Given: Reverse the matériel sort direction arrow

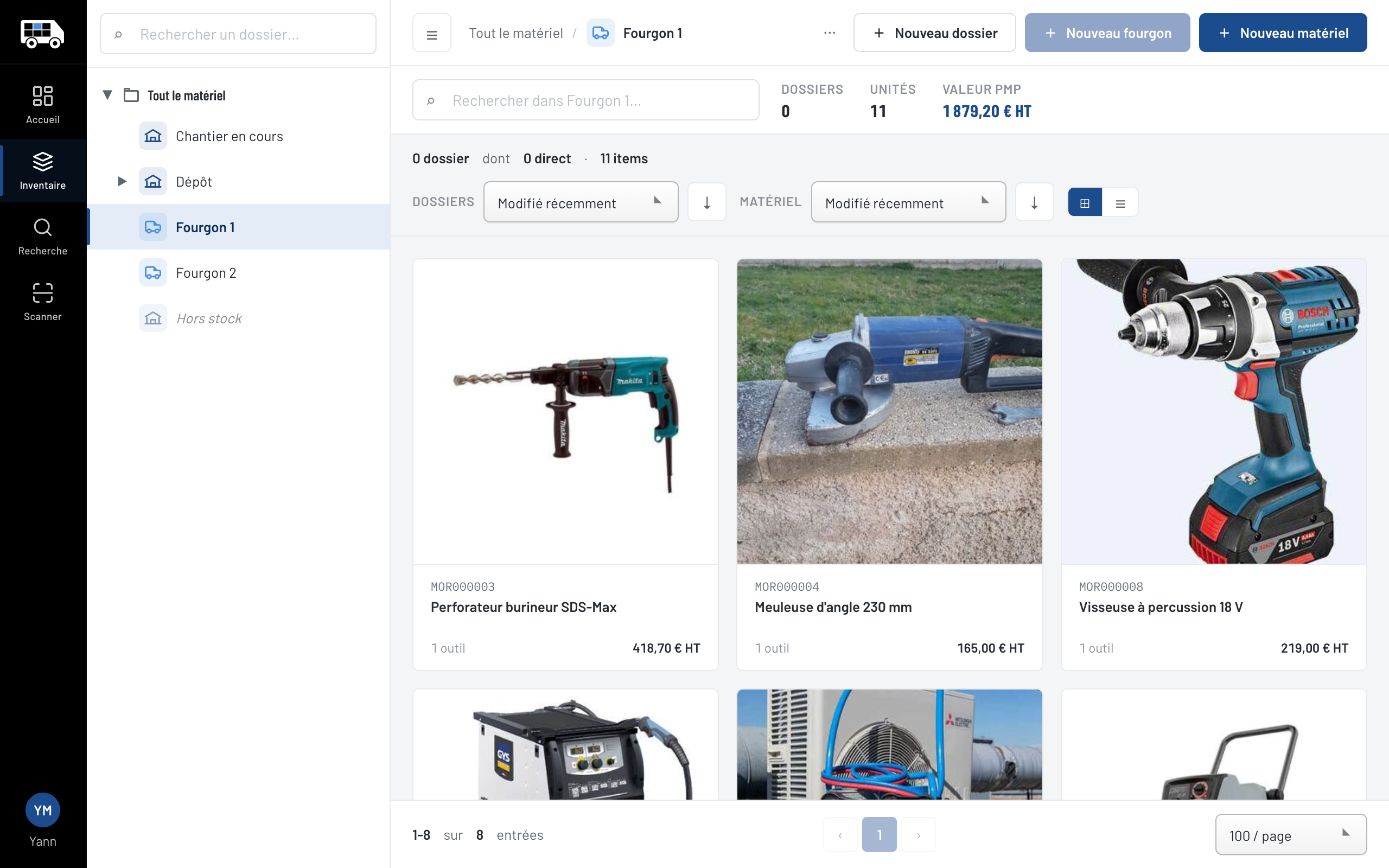Looking at the screenshot, I should [x=1034, y=202].
